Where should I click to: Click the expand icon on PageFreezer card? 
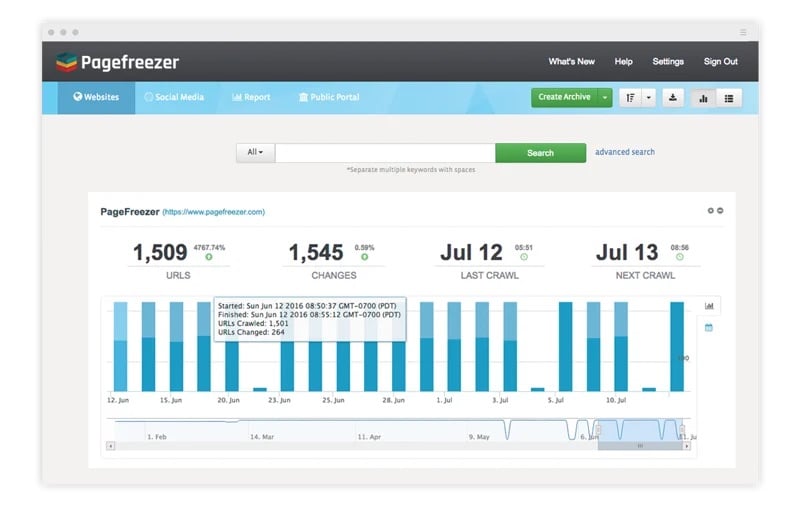(x=710, y=210)
